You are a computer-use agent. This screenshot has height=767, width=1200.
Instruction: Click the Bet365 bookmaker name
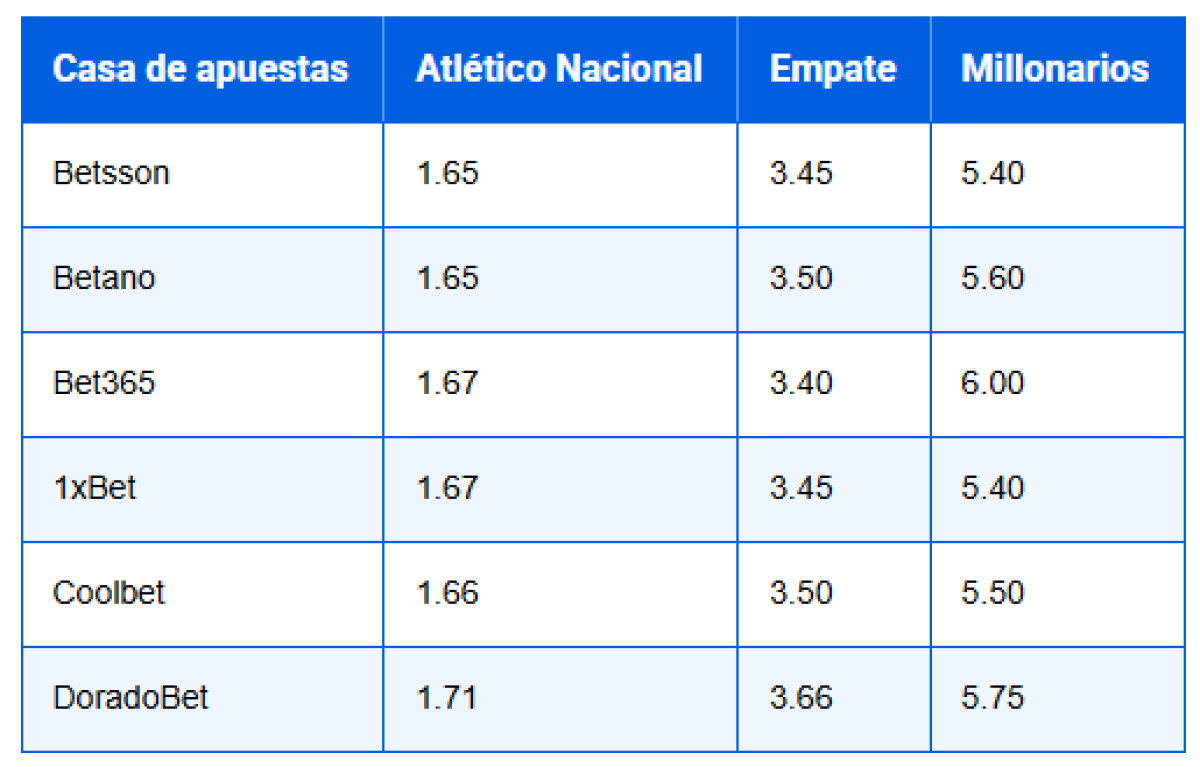(104, 383)
